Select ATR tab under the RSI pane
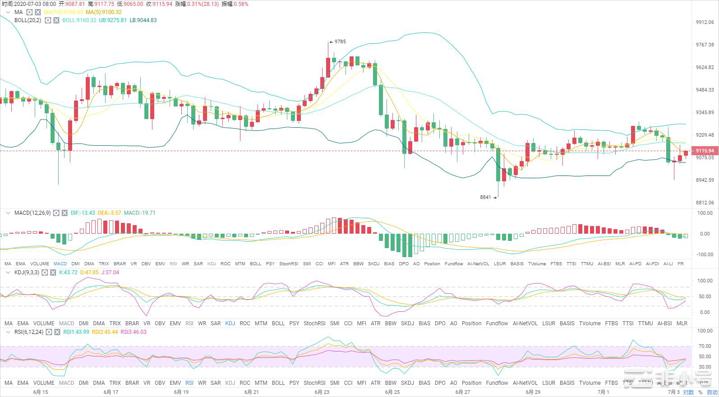 tap(376, 383)
